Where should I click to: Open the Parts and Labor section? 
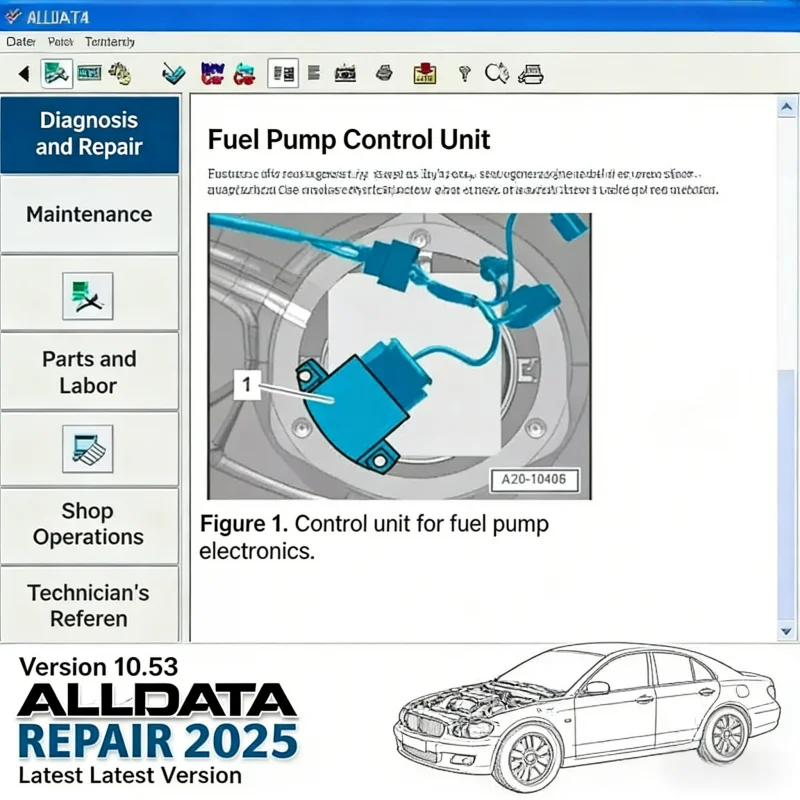89,372
